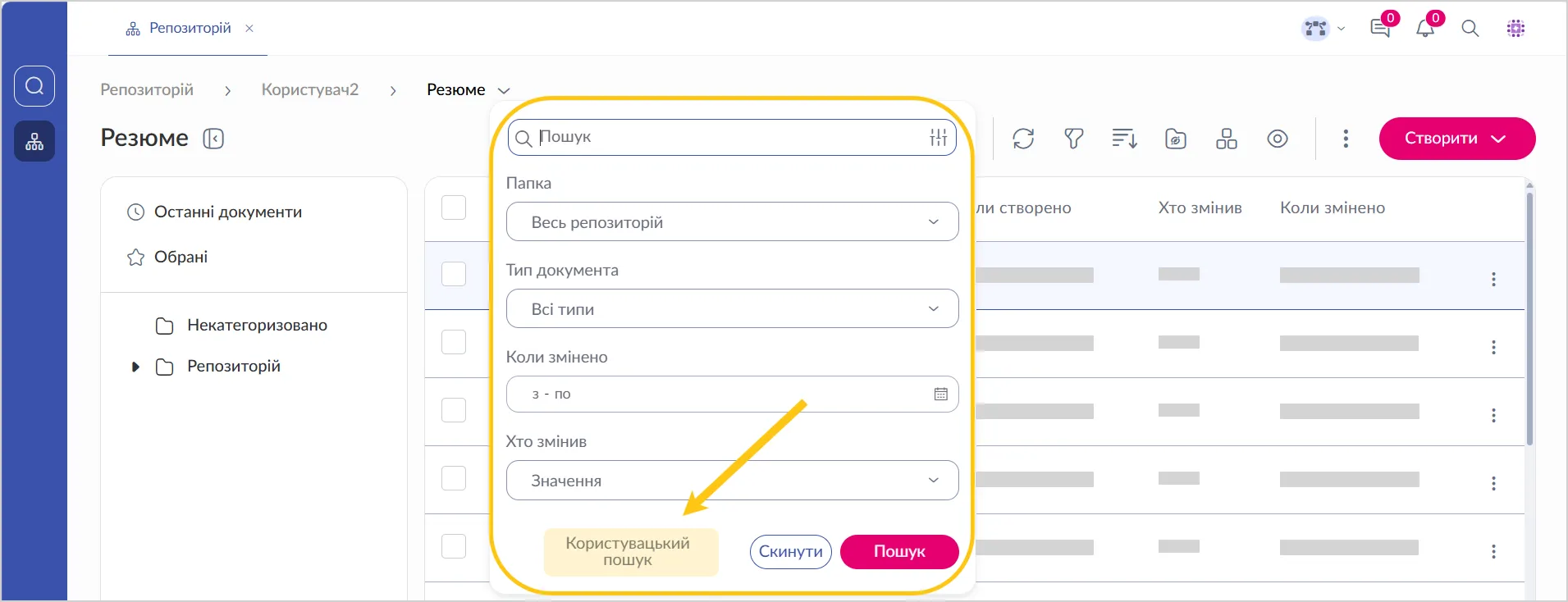Toggle the eye visibility icon in toolbar
The image size is (1568, 602).
pos(1277,139)
